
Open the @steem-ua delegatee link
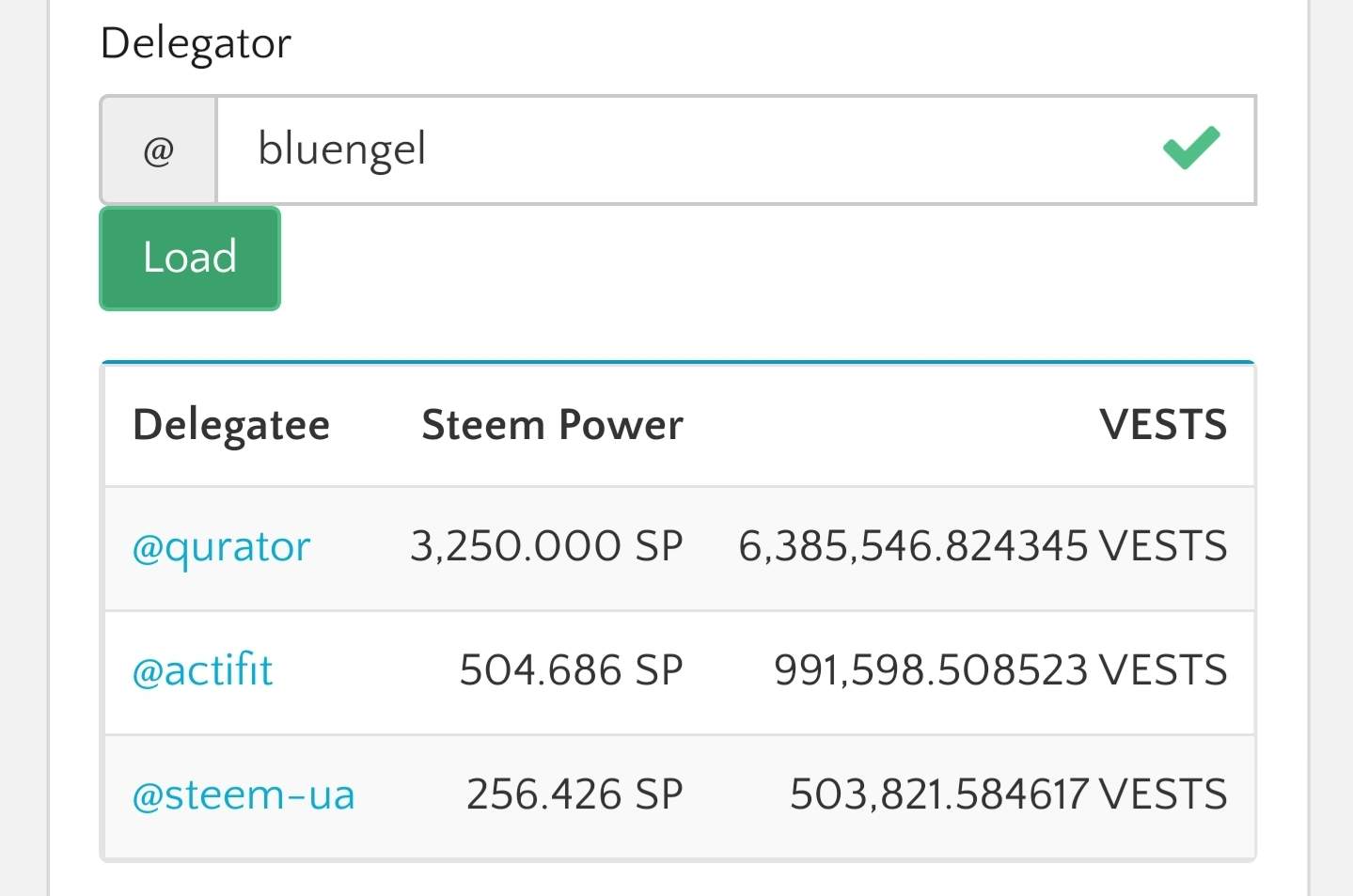tap(244, 794)
